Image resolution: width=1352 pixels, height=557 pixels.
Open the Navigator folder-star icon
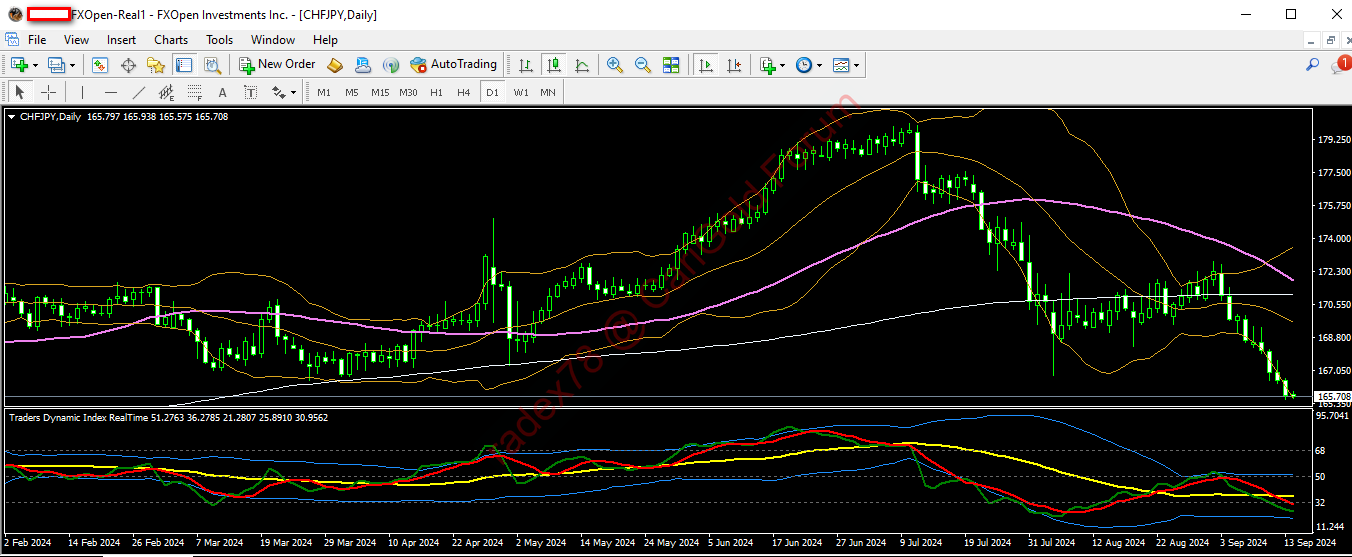coord(156,65)
